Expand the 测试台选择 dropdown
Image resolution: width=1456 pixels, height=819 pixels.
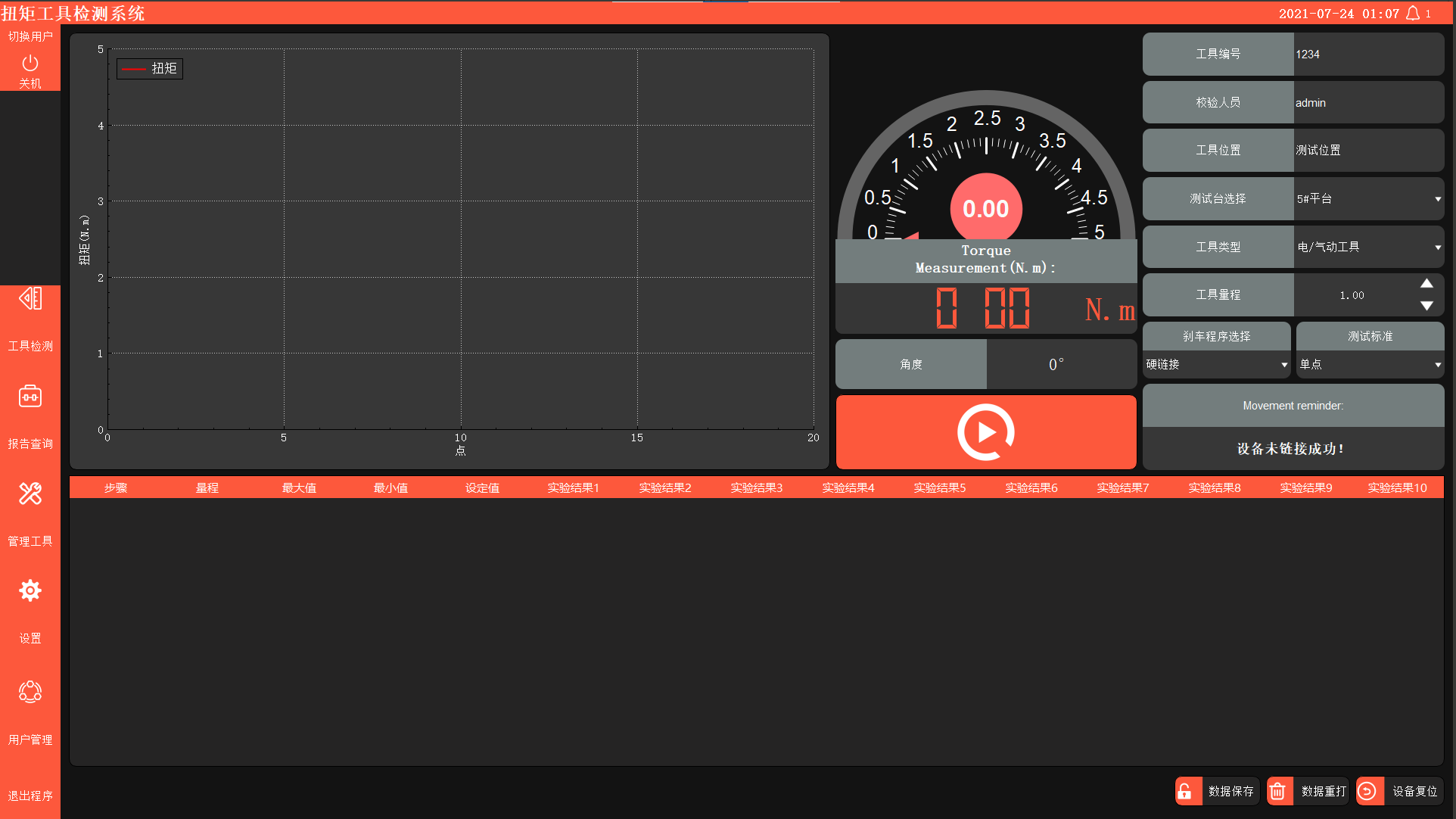click(x=1368, y=199)
